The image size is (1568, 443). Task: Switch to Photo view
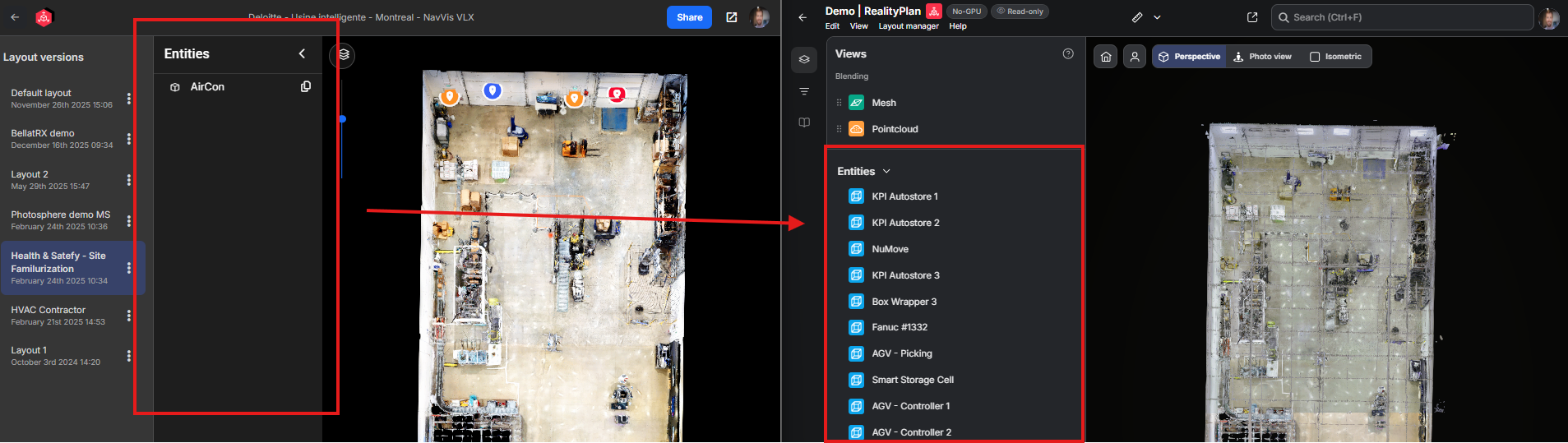[x=1263, y=57]
